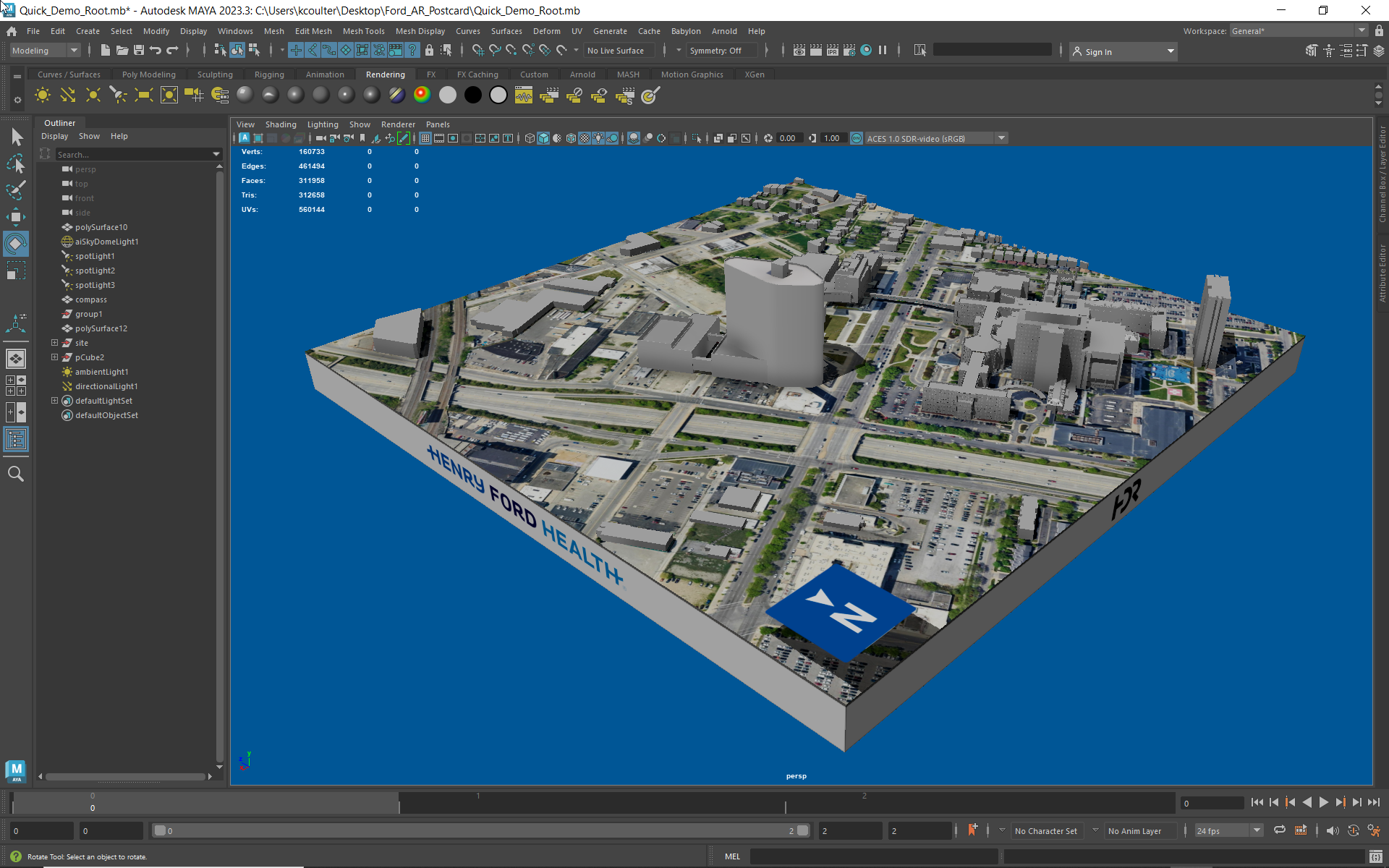Open the Mesh Tools menu

363,31
